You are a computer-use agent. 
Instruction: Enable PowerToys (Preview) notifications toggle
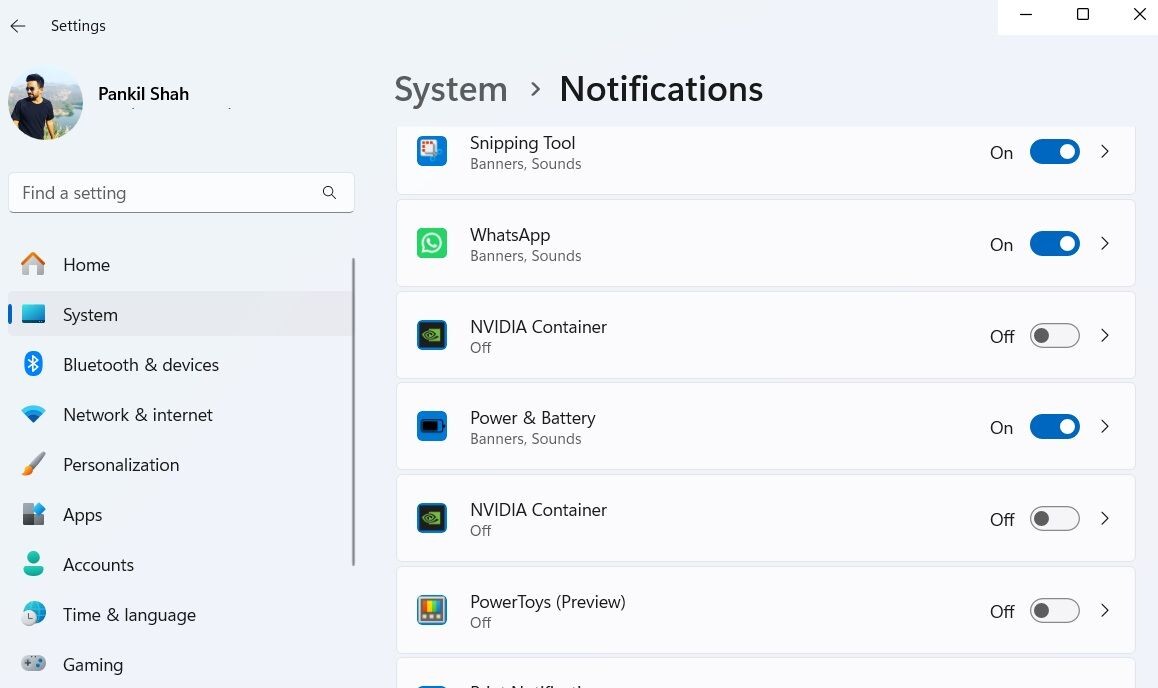(1055, 611)
